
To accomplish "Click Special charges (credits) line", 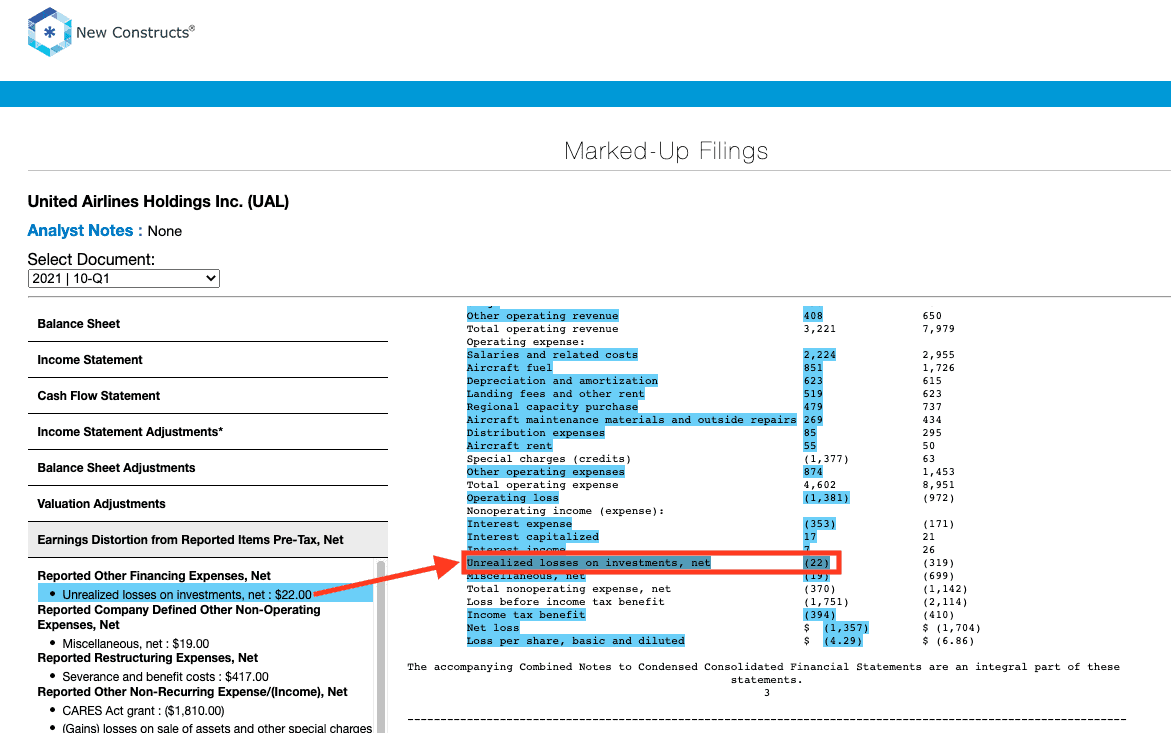I will tap(549, 459).
